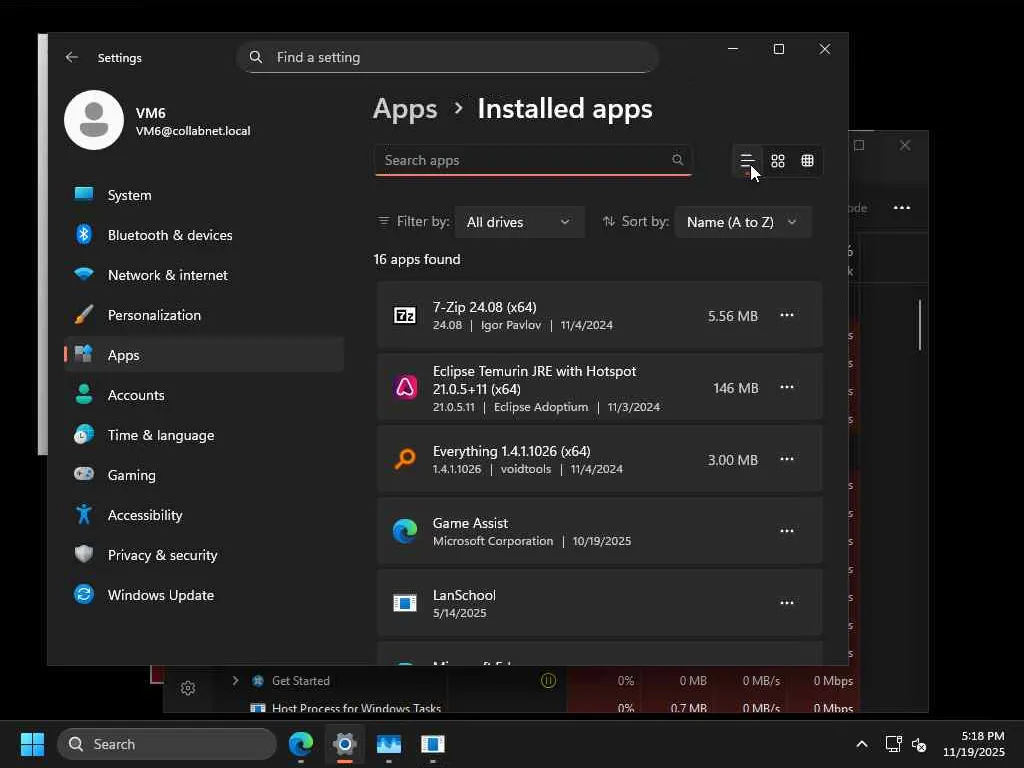Show hidden system tray icons
This screenshot has height=768, width=1024.
[862, 744]
